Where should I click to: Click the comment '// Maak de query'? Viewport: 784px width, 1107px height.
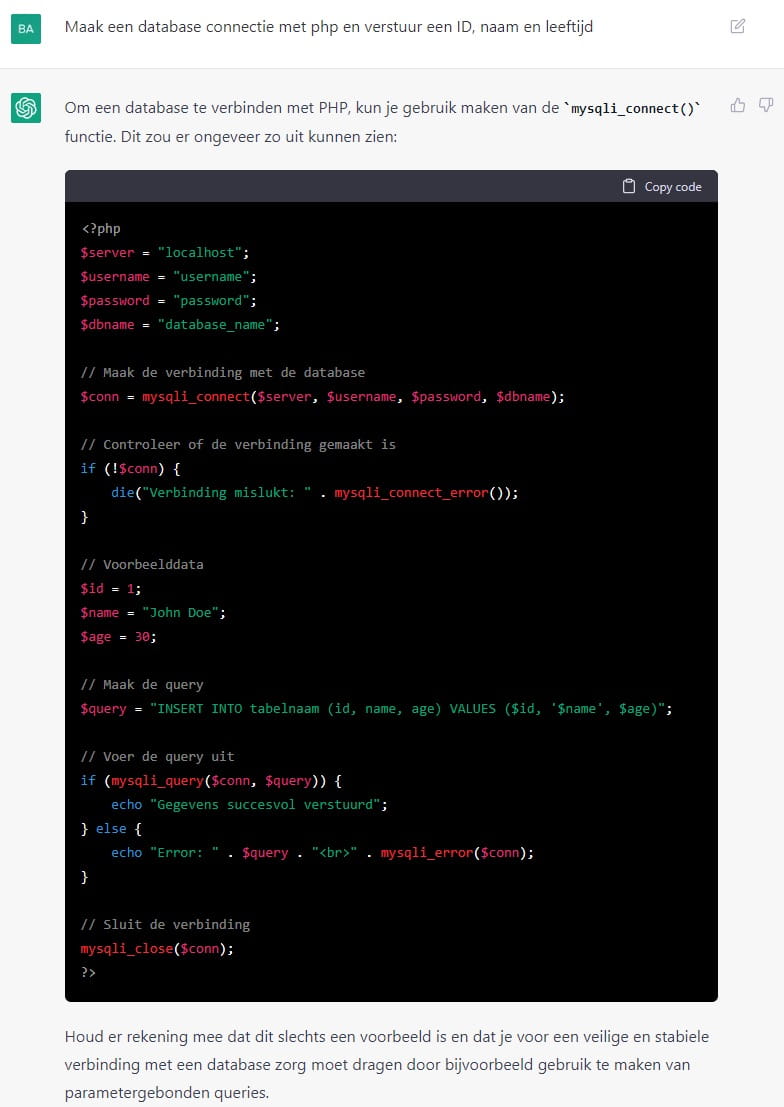(x=142, y=685)
